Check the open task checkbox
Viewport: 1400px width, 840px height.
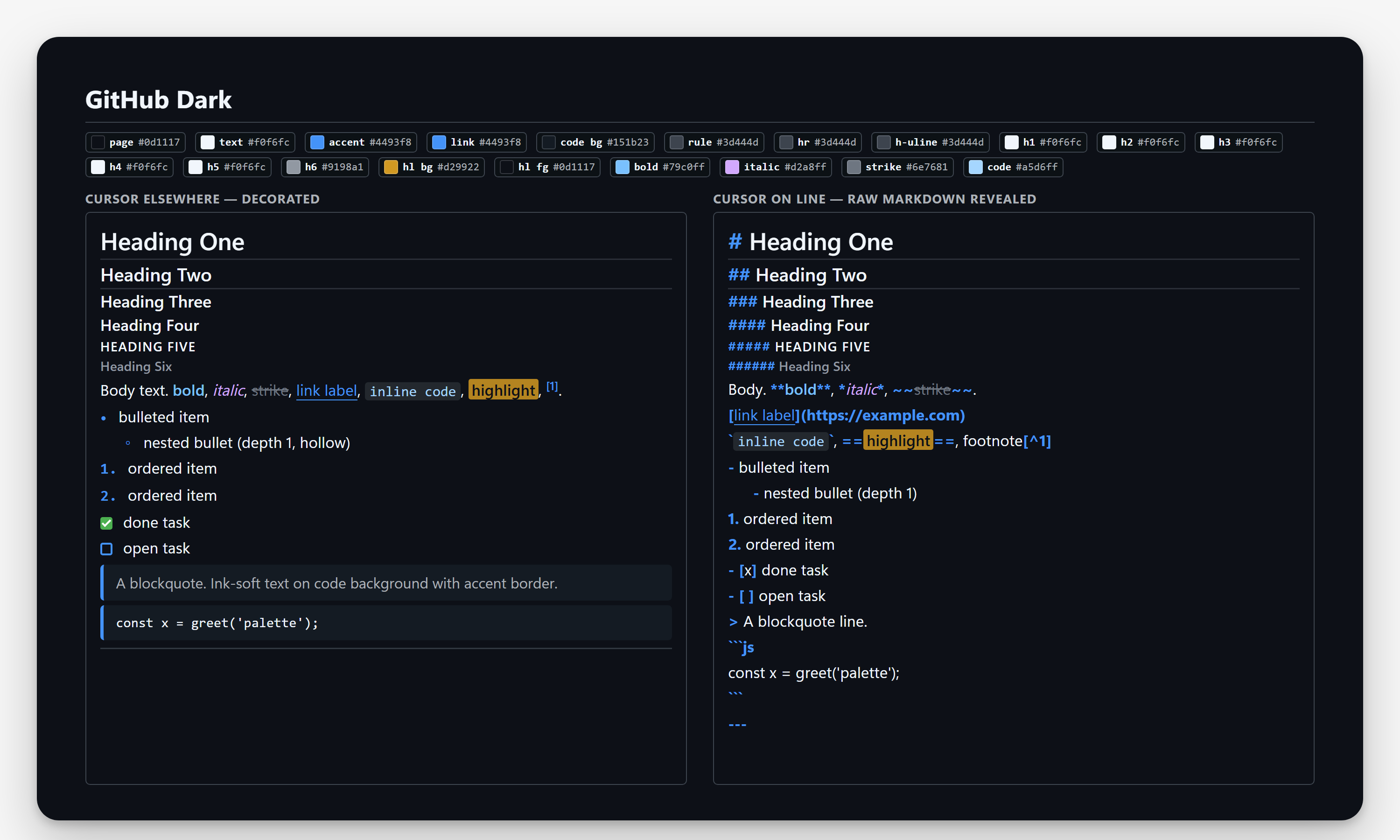click(106, 549)
